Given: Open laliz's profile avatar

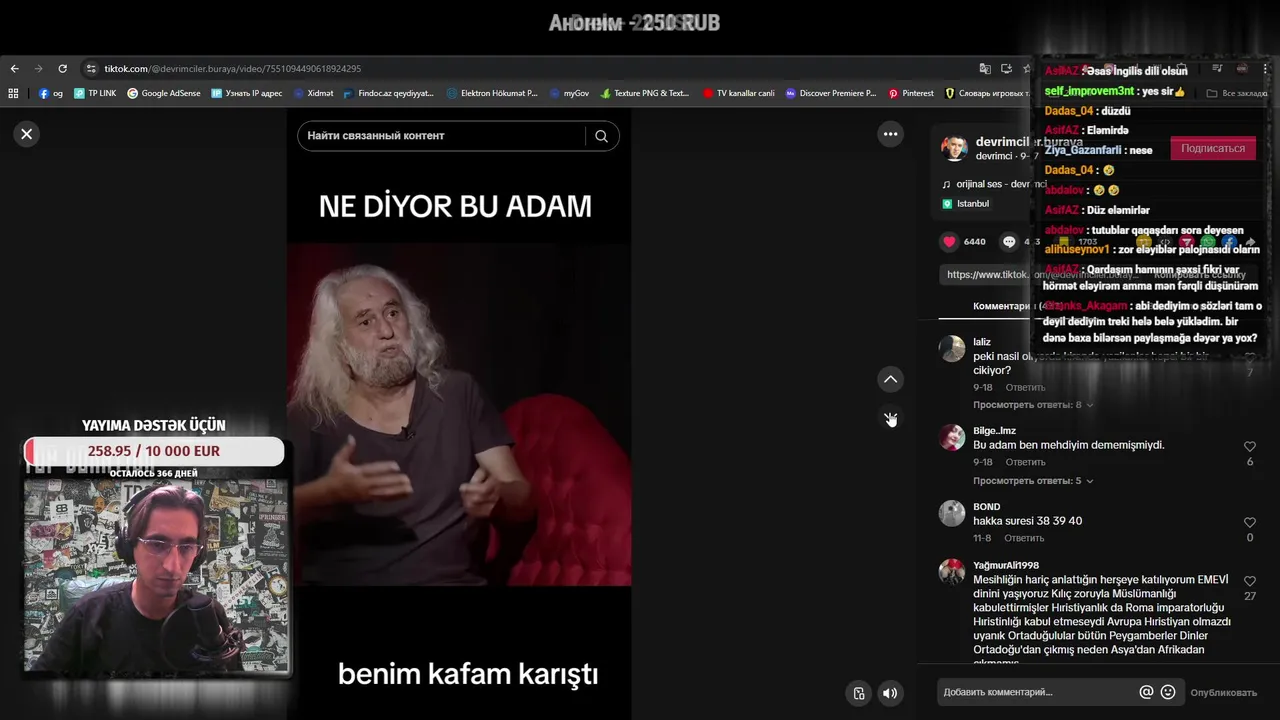Looking at the screenshot, I should [952, 348].
